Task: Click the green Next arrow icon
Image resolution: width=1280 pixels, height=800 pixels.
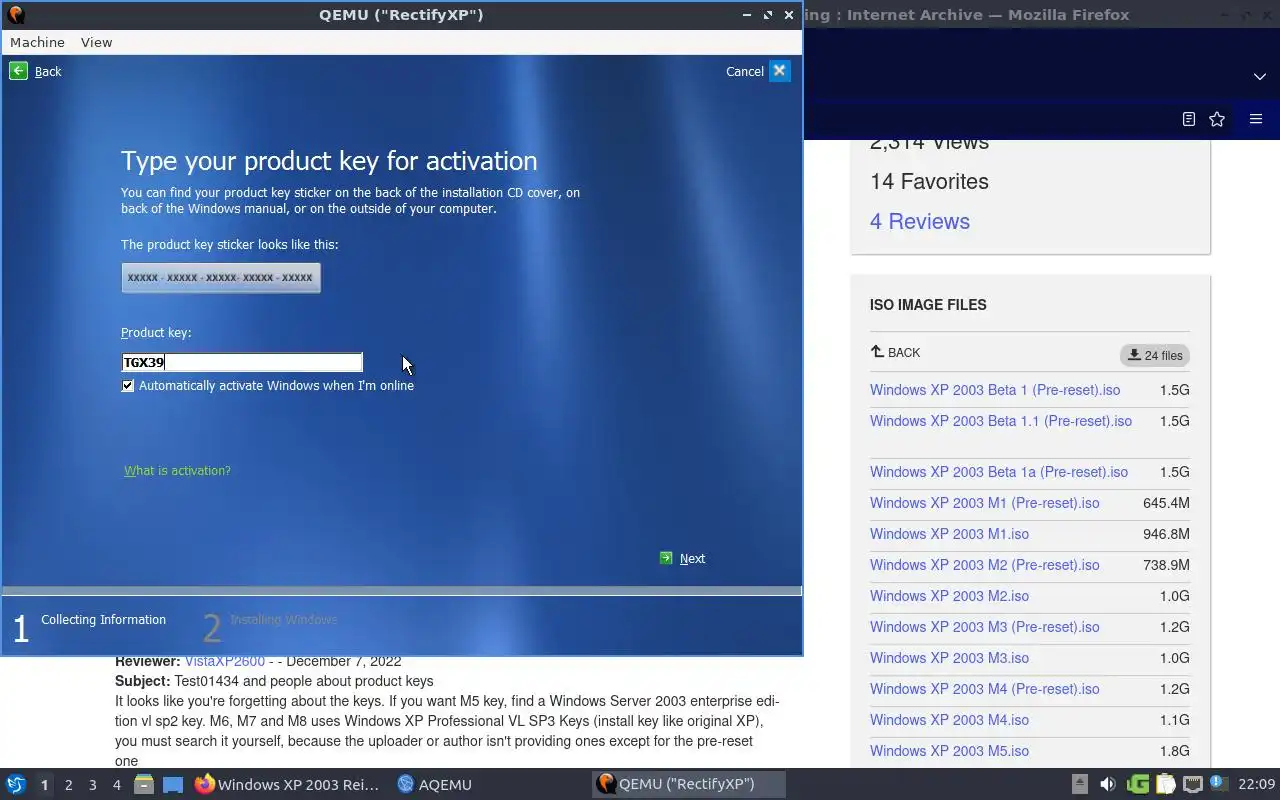Action: [666, 558]
